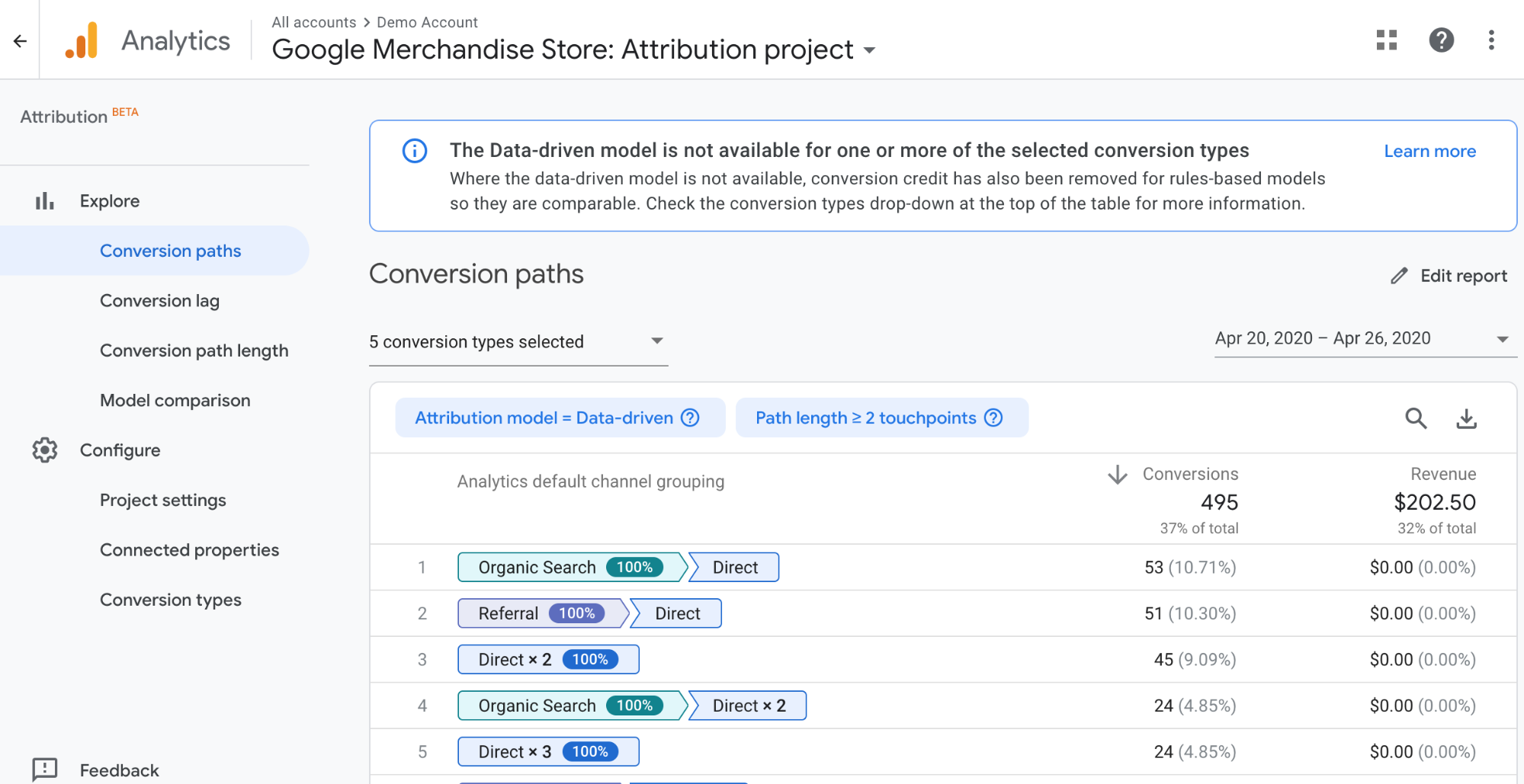This screenshot has height=784, width=1524.
Task: Click the Path length ≥ 2 touchpoints chip
Action: [x=881, y=418]
